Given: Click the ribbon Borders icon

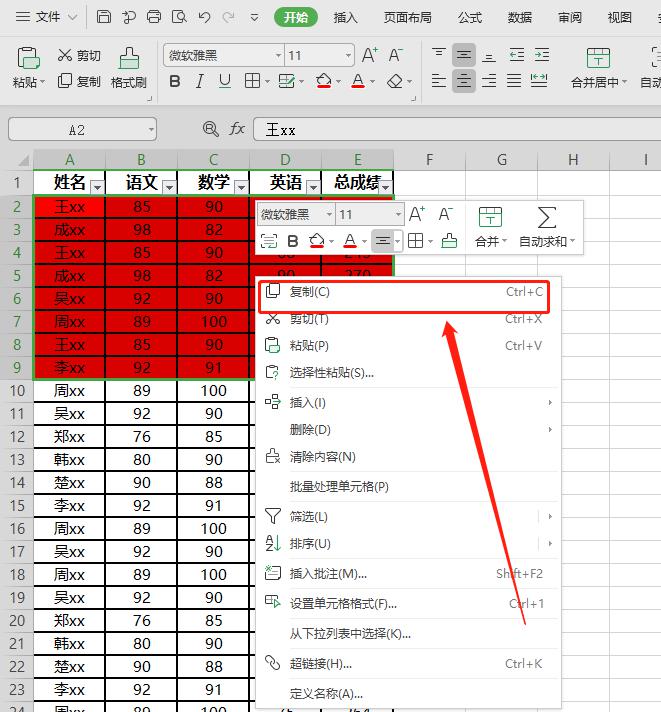Looking at the screenshot, I should click(x=252, y=81).
